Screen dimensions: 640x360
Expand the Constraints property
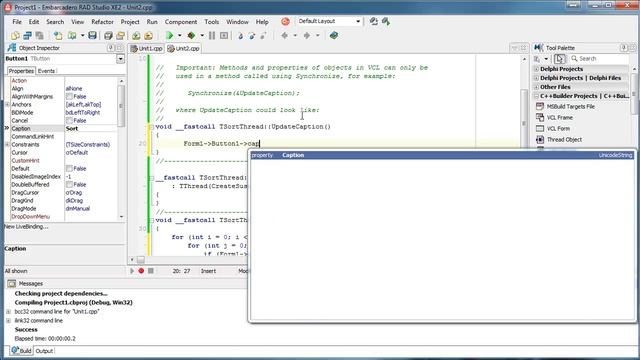point(7,144)
